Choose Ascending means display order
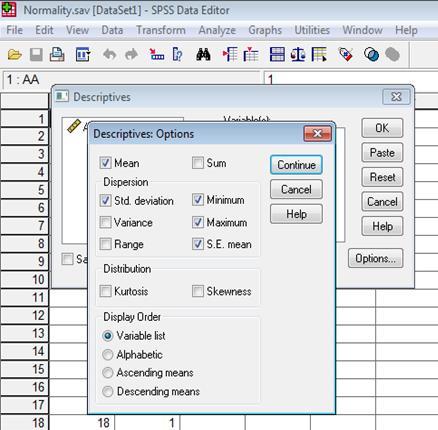 tap(107, 372)
